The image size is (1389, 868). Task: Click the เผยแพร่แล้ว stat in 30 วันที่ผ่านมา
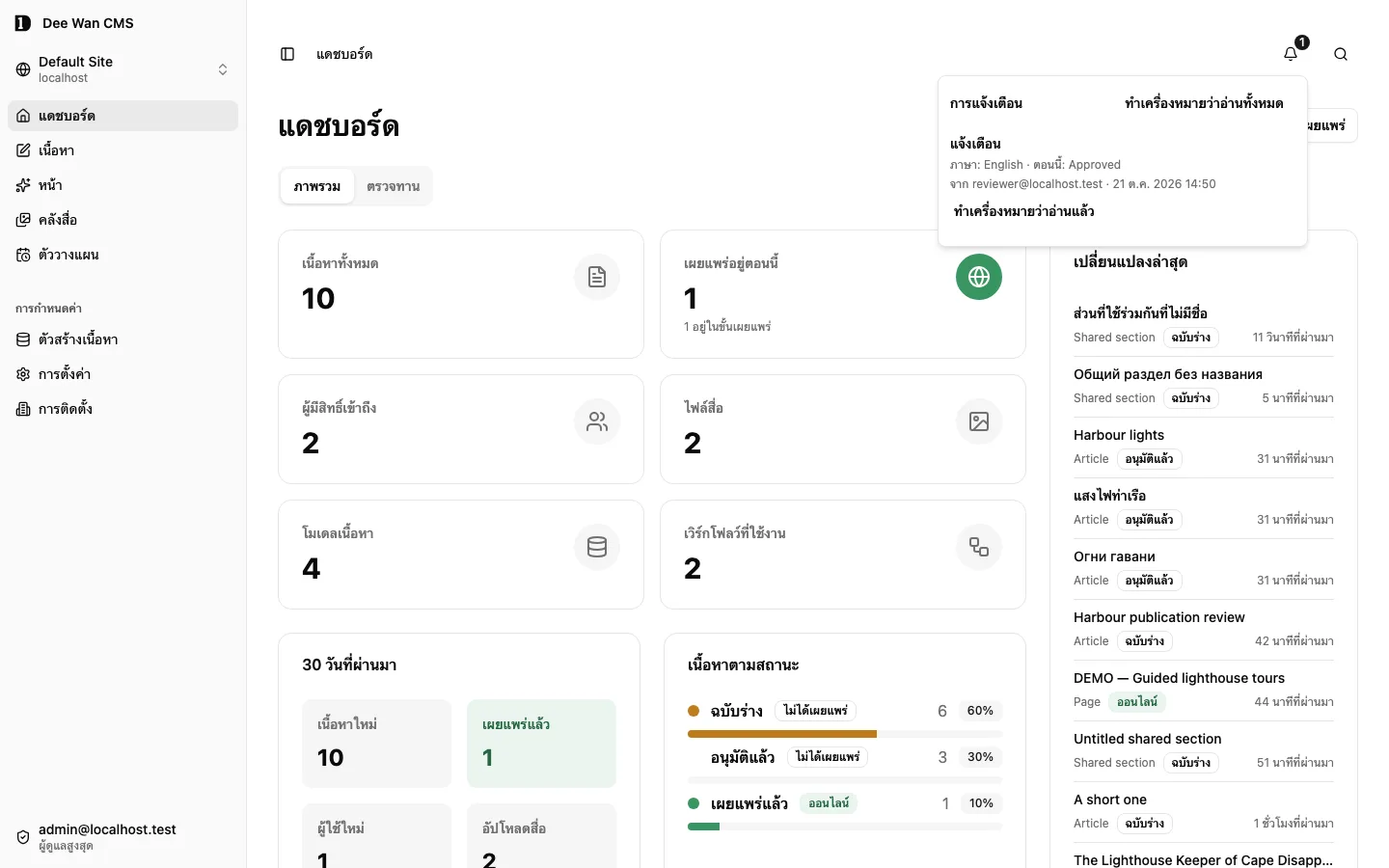(541, 744)
